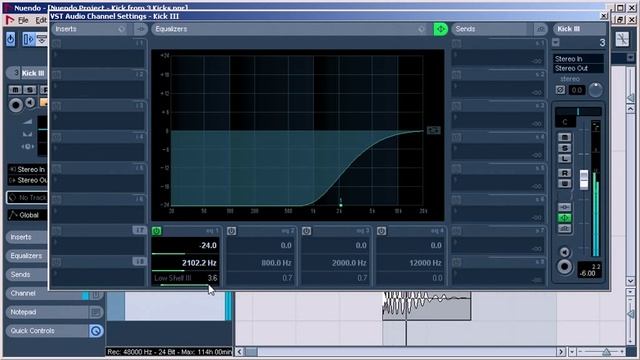Toggle send slot s1 power button

[457, 43]
